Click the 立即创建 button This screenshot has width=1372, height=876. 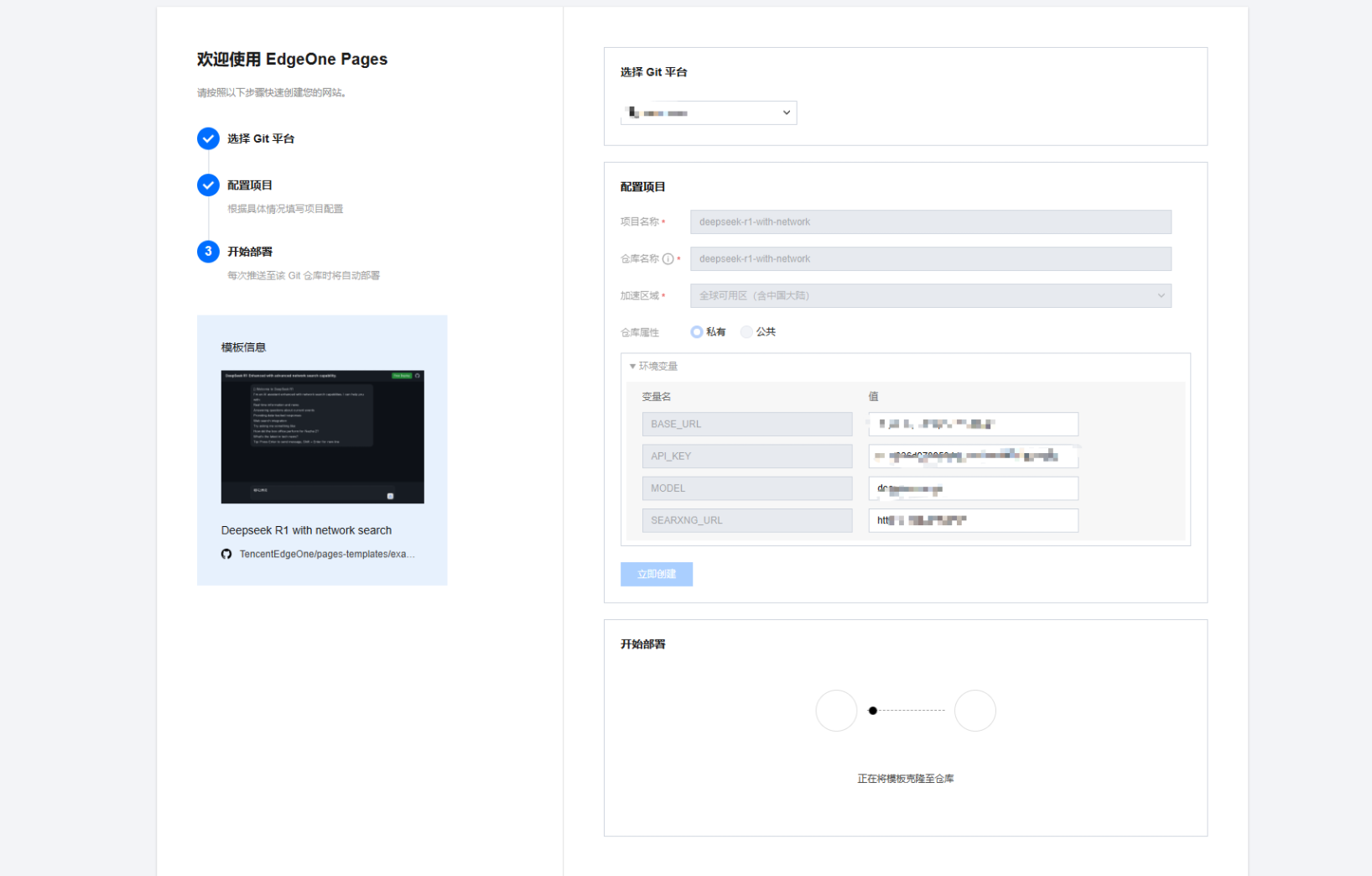(657, 574)
